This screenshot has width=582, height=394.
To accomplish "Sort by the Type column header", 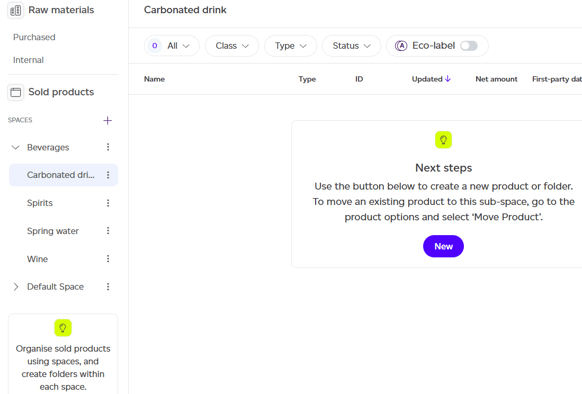I will click(307, 79).
